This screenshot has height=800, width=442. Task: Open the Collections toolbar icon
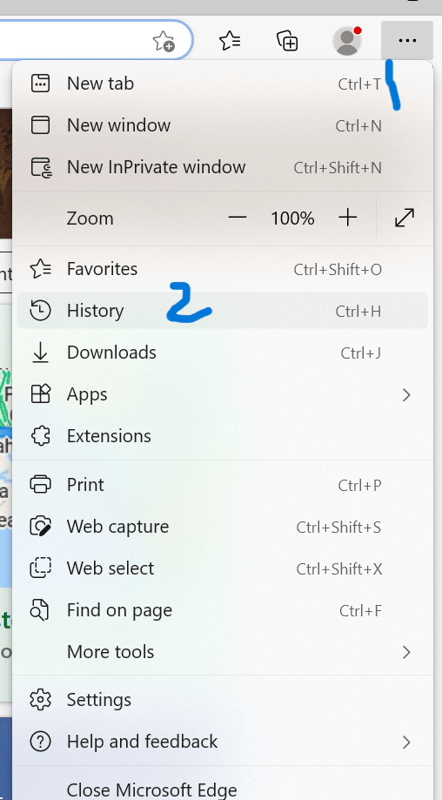[x=287, y=41]
